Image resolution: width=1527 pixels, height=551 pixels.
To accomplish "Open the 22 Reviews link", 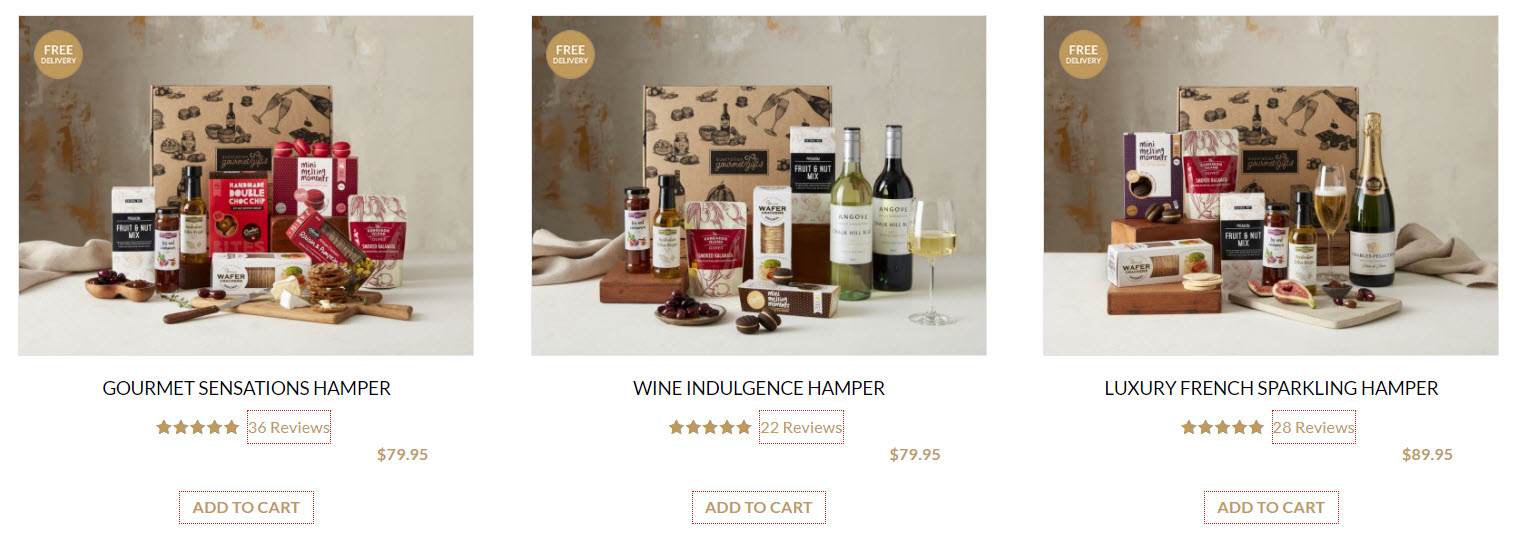I will coord(801,427).
